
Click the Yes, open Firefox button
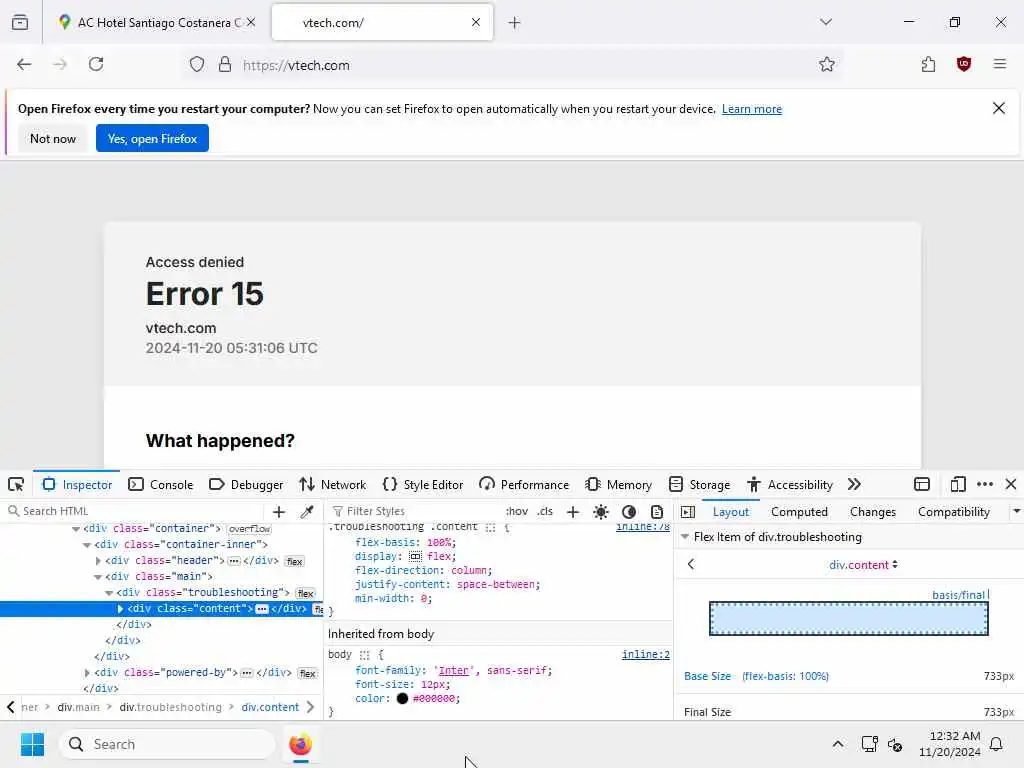[152, 138]
